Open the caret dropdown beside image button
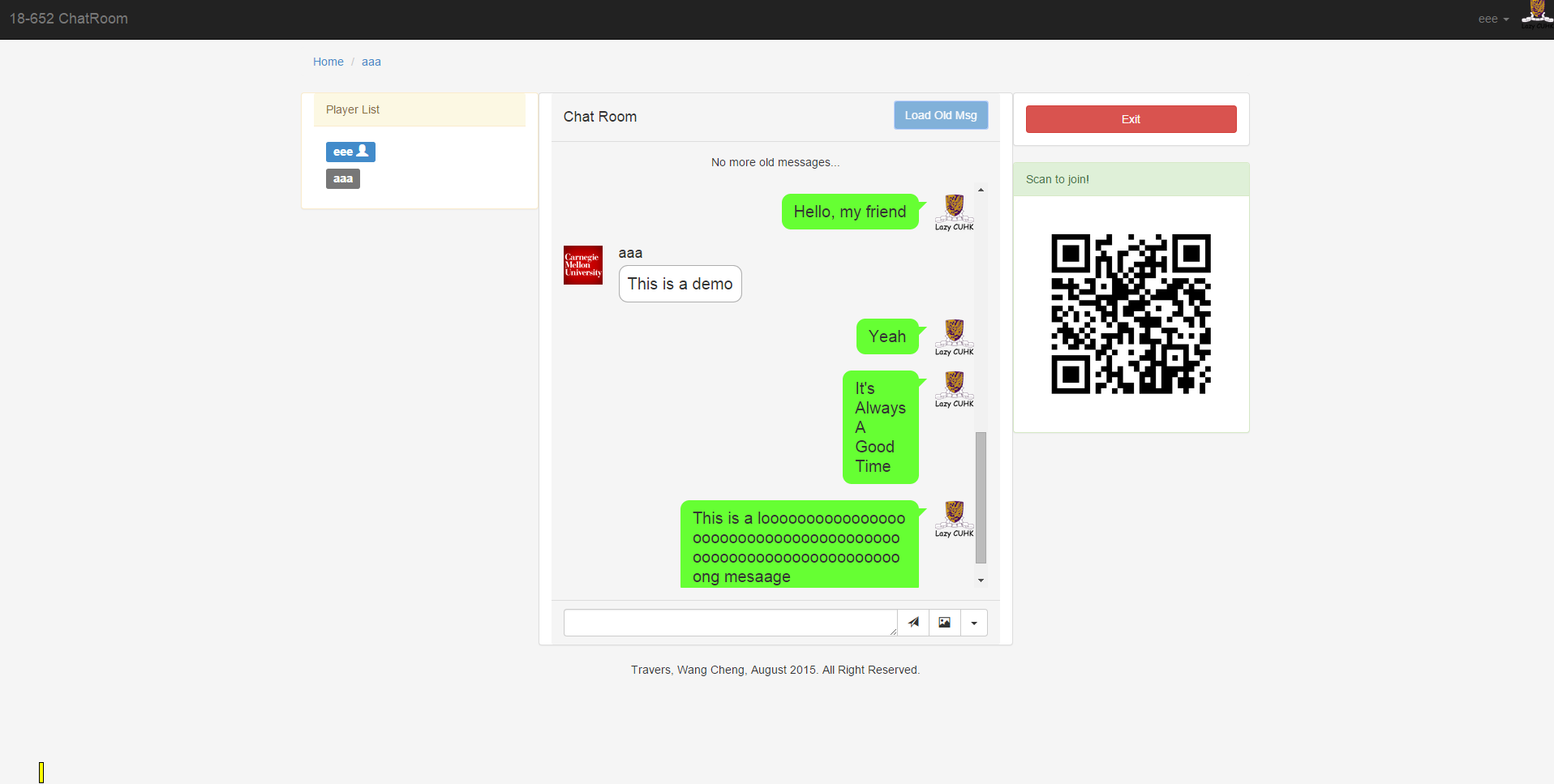Viewport: 1554px width, 784px height. [x=974, y=623]
